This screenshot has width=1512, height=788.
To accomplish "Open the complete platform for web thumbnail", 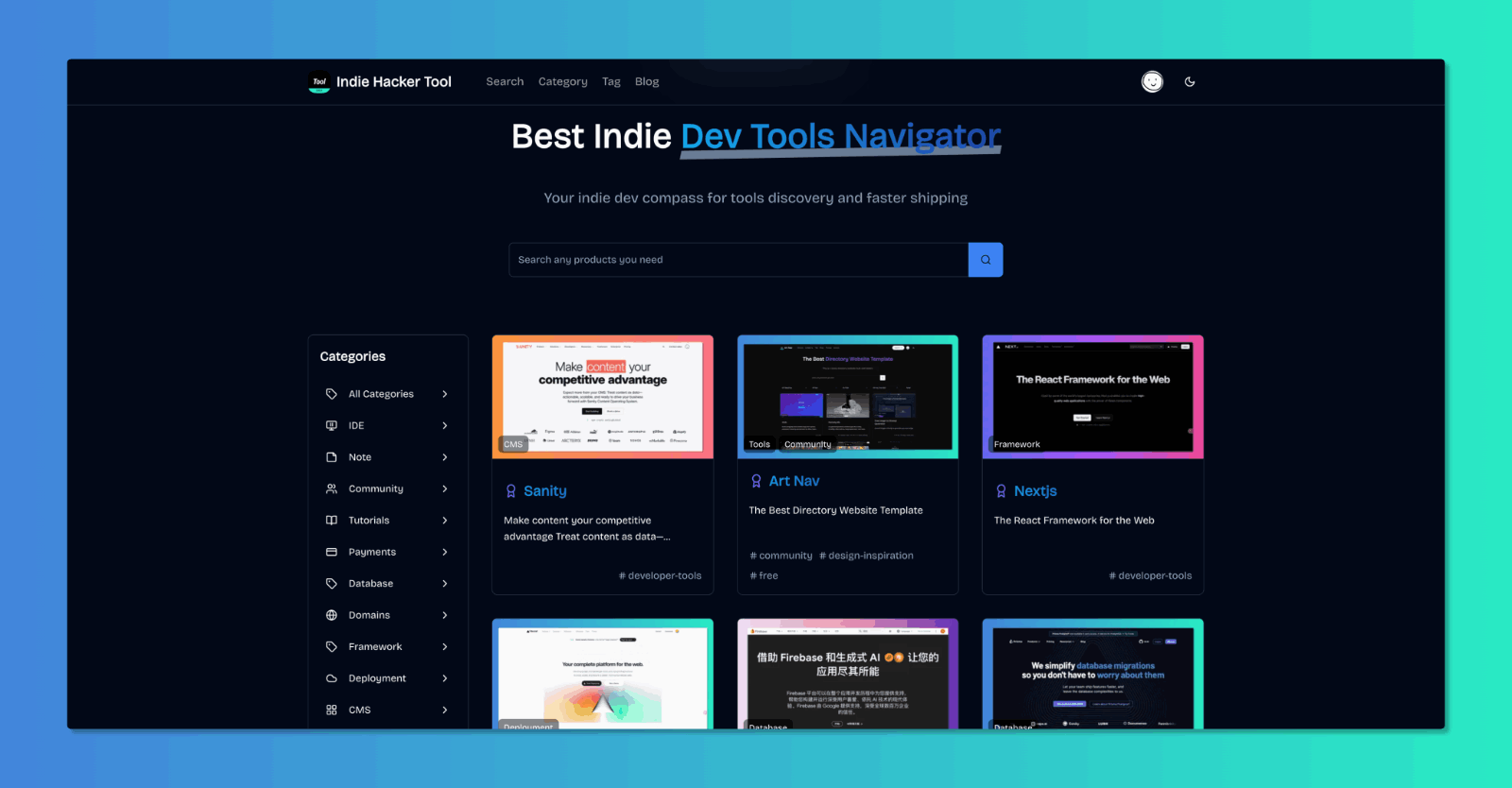I will tap(603, 674).
